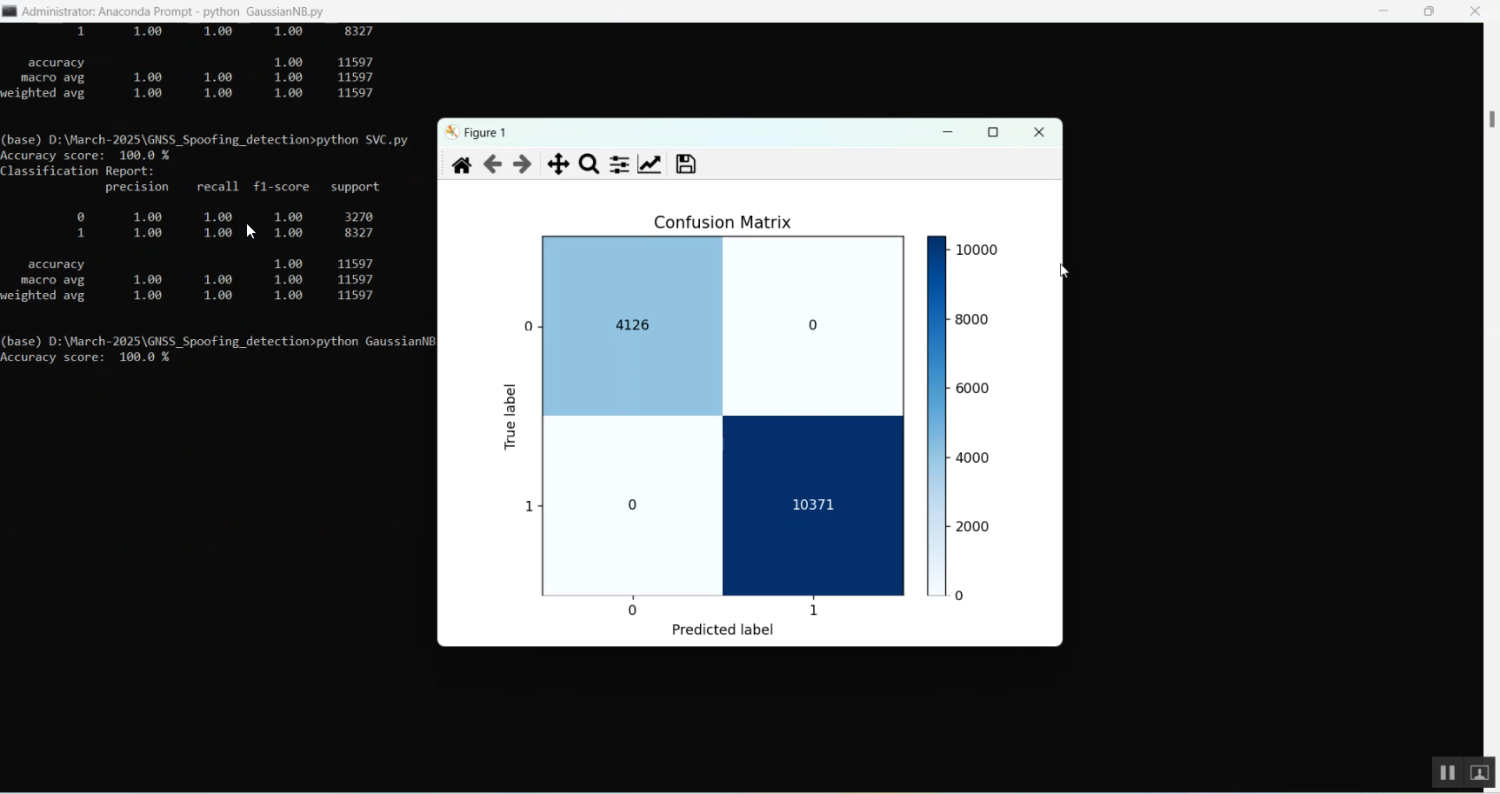Click the 4000 colorbar tick label
The height and width of the screenshot is (794, 1500).
(x=972, y=457)
